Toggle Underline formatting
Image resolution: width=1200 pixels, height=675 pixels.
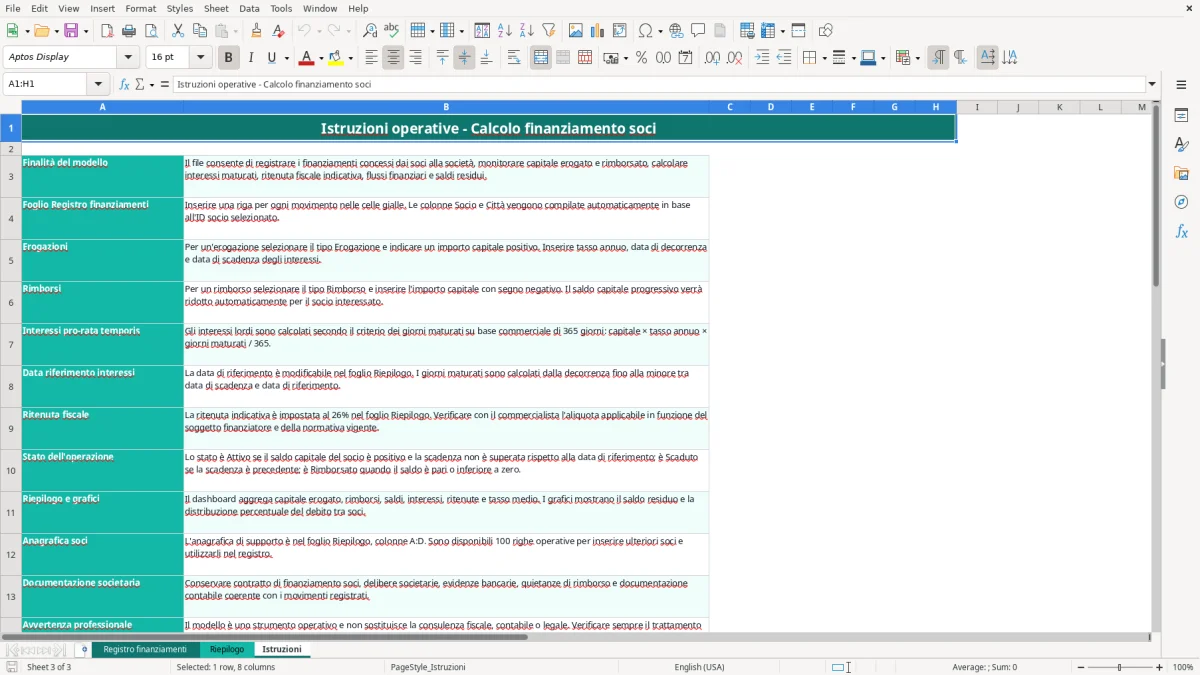pyautogui.click(x=271, y=58)
